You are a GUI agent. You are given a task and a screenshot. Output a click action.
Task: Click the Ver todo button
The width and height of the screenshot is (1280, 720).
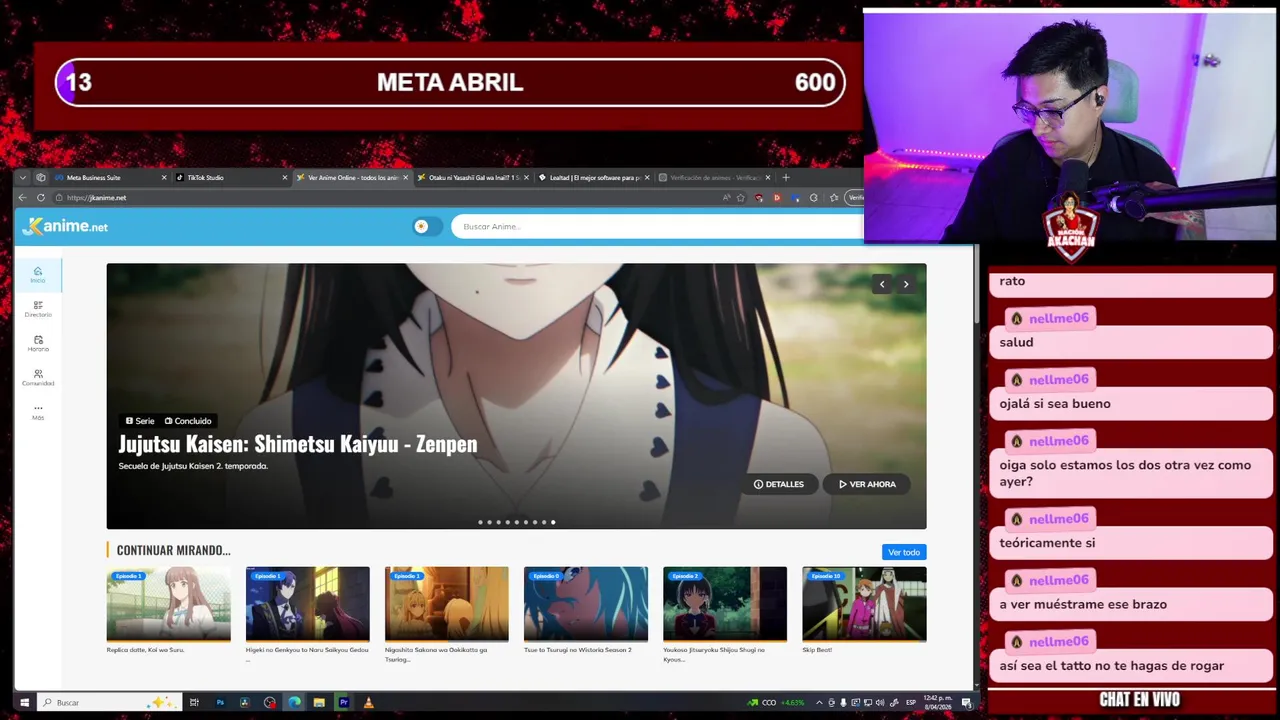[904, 552]
